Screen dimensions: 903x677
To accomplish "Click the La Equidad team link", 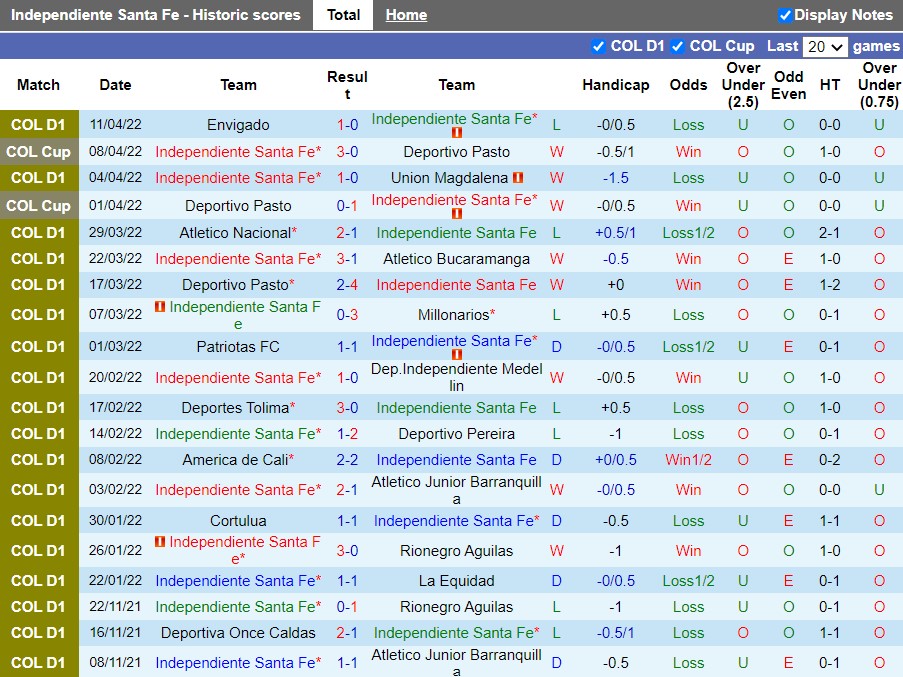I will coord(456,581).
